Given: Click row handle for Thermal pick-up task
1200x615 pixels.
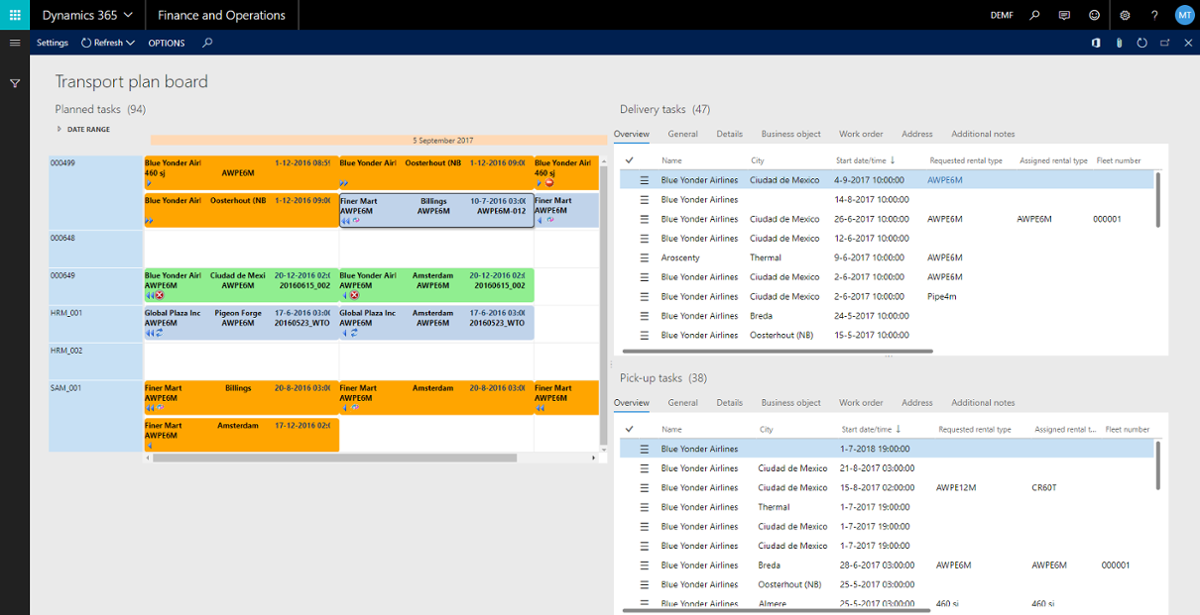Looking at the screenshot, I should click(644, 507).
